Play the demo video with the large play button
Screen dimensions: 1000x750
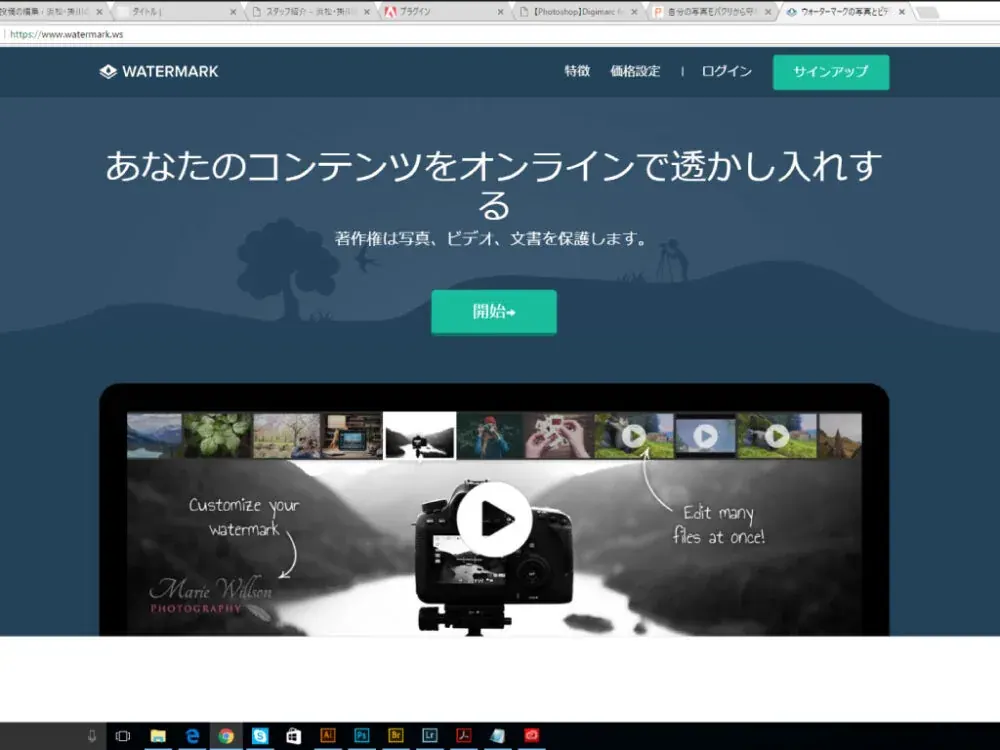point(494,518)
